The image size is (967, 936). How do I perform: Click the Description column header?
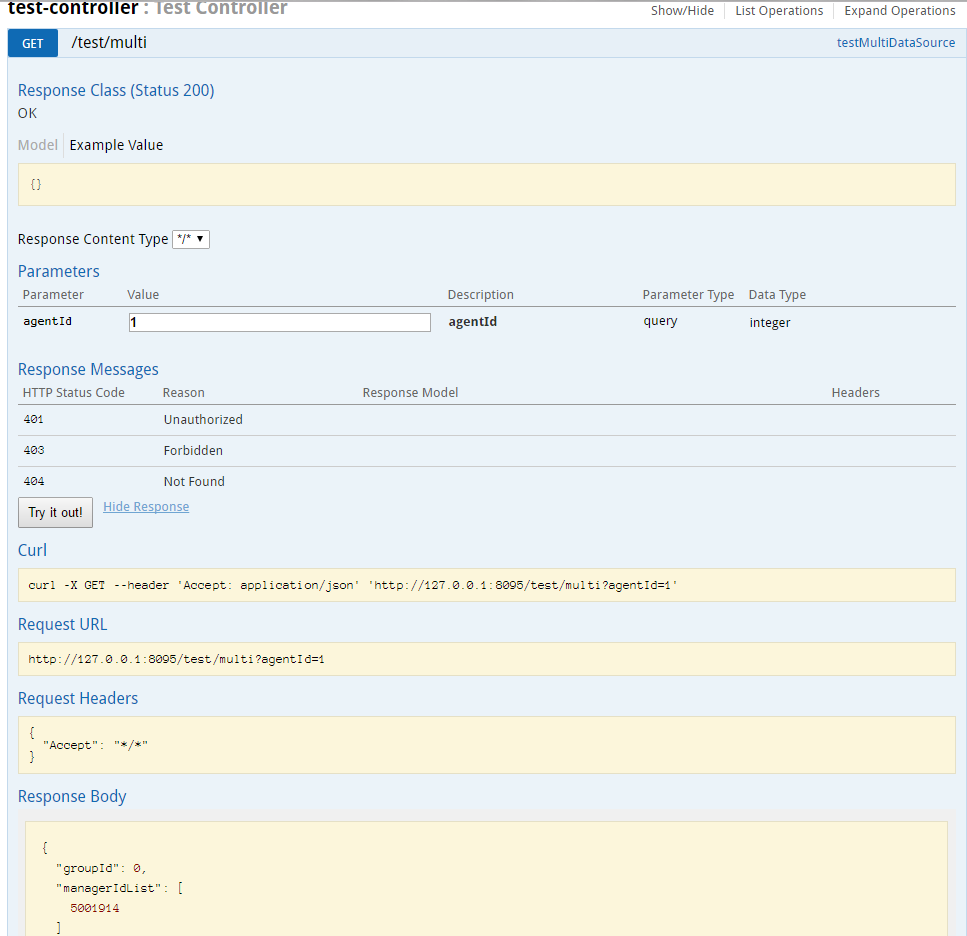[480, 295]
